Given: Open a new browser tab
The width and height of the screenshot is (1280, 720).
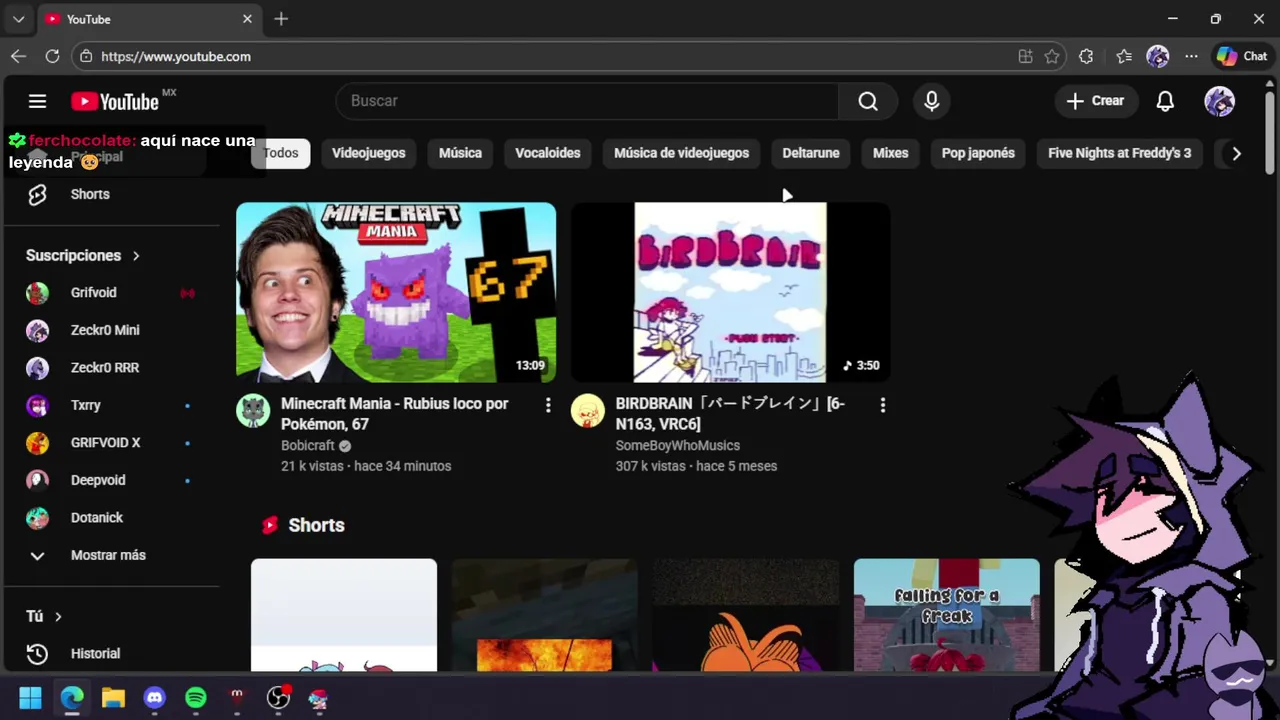Looking at the screenshot, I should (281, 19).
